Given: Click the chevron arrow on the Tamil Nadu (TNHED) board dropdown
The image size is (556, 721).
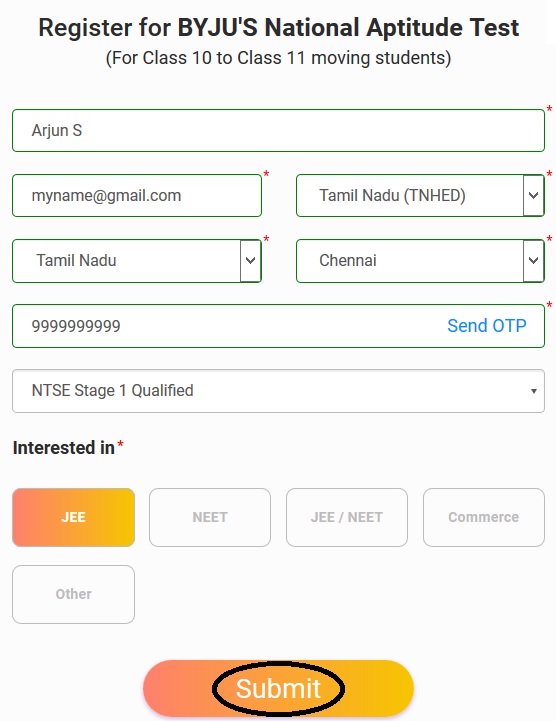Looking at the screenshot, I should (x=533, y=195).
